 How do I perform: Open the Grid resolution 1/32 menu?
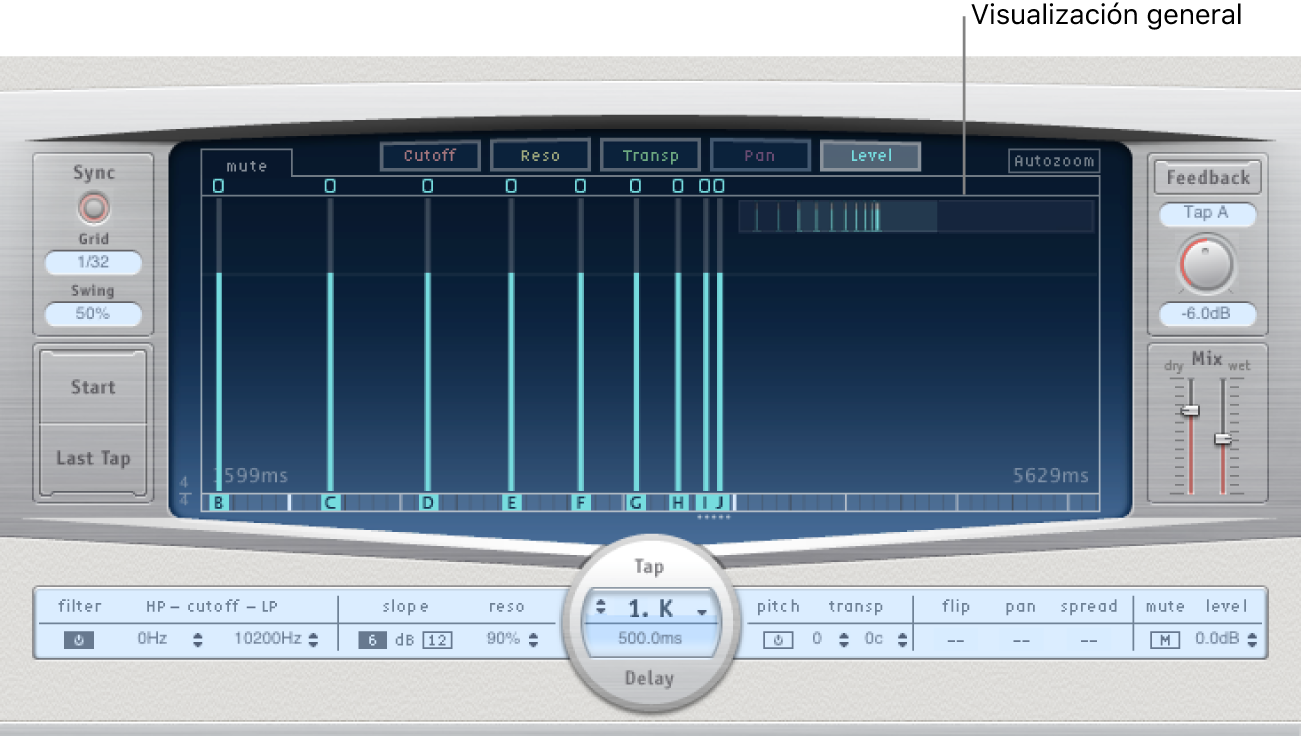point(93,263)
